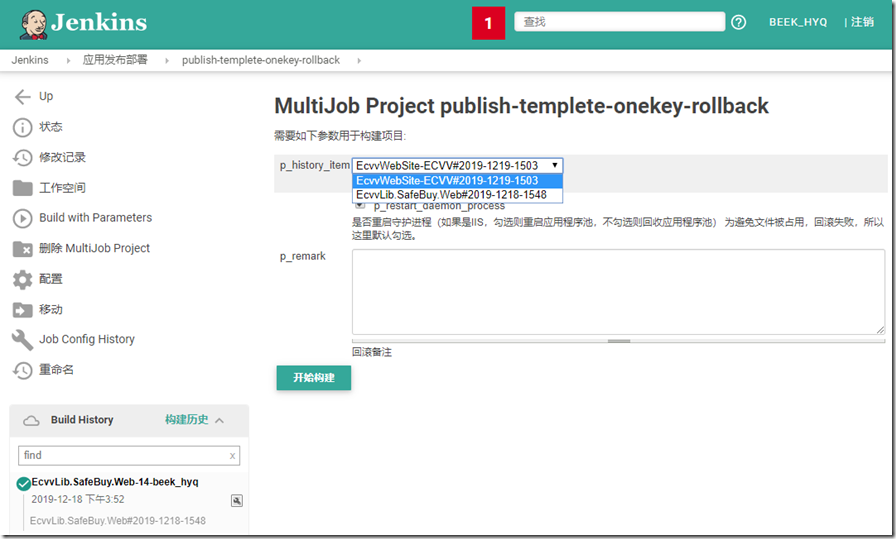Open the build parameters icon for build 14
Image resolution: width=896 pixels, height=539 pixels.
click(237, 501)
